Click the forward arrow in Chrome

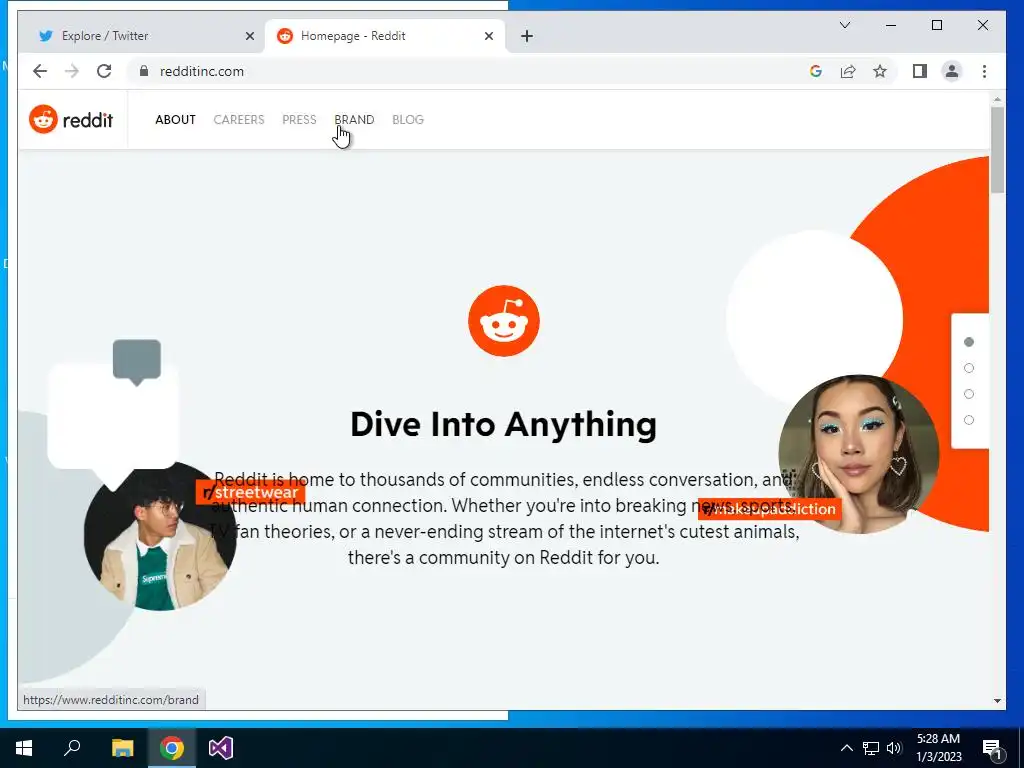72,71
